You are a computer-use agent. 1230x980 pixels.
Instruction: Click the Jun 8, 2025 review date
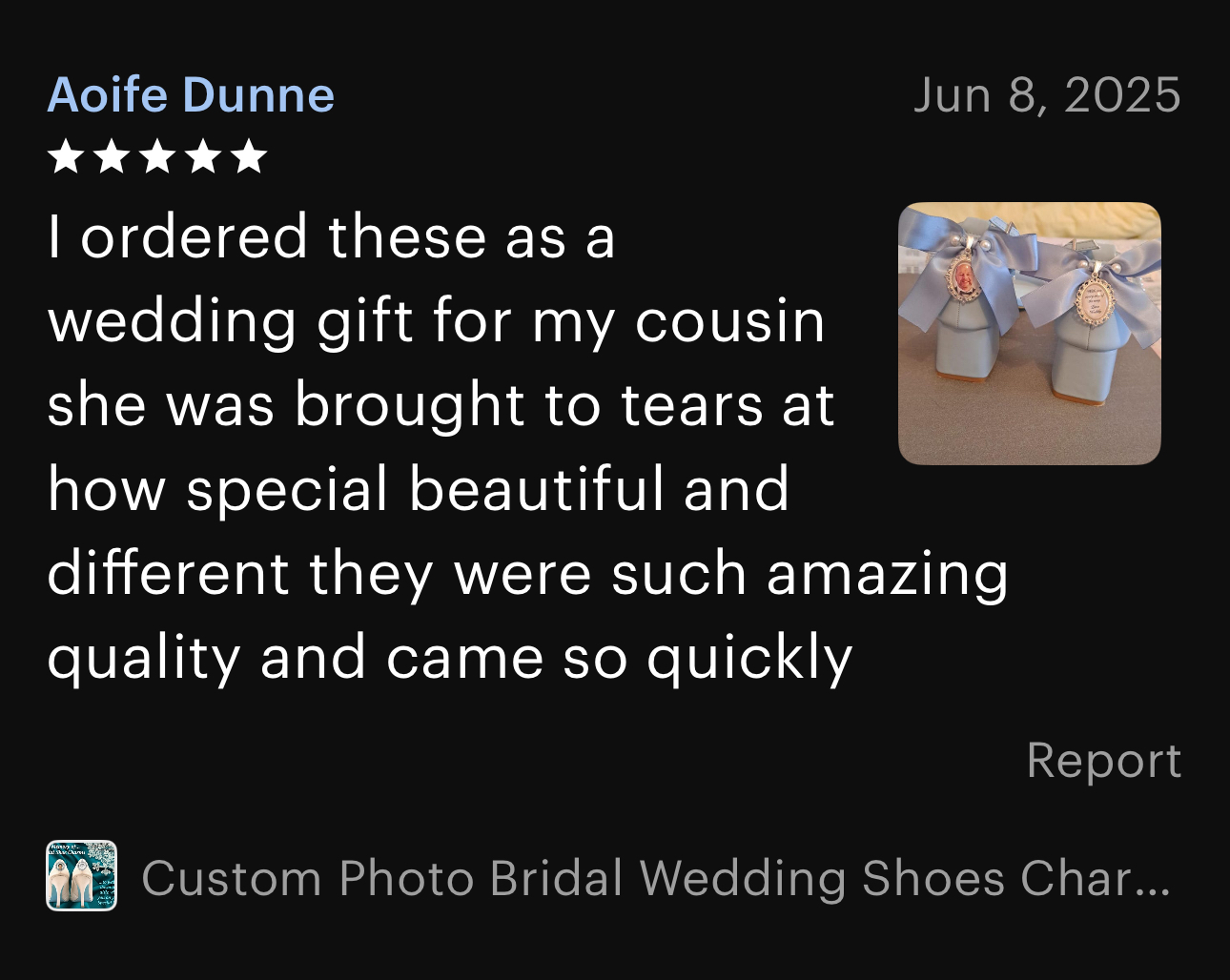pos(1047,95)
